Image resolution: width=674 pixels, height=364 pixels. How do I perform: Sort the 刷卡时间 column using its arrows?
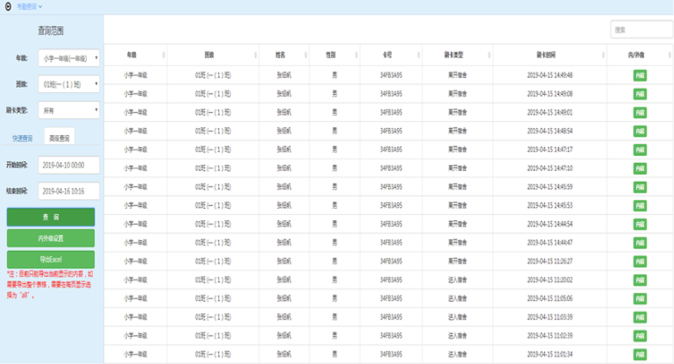tap(603, 55)
